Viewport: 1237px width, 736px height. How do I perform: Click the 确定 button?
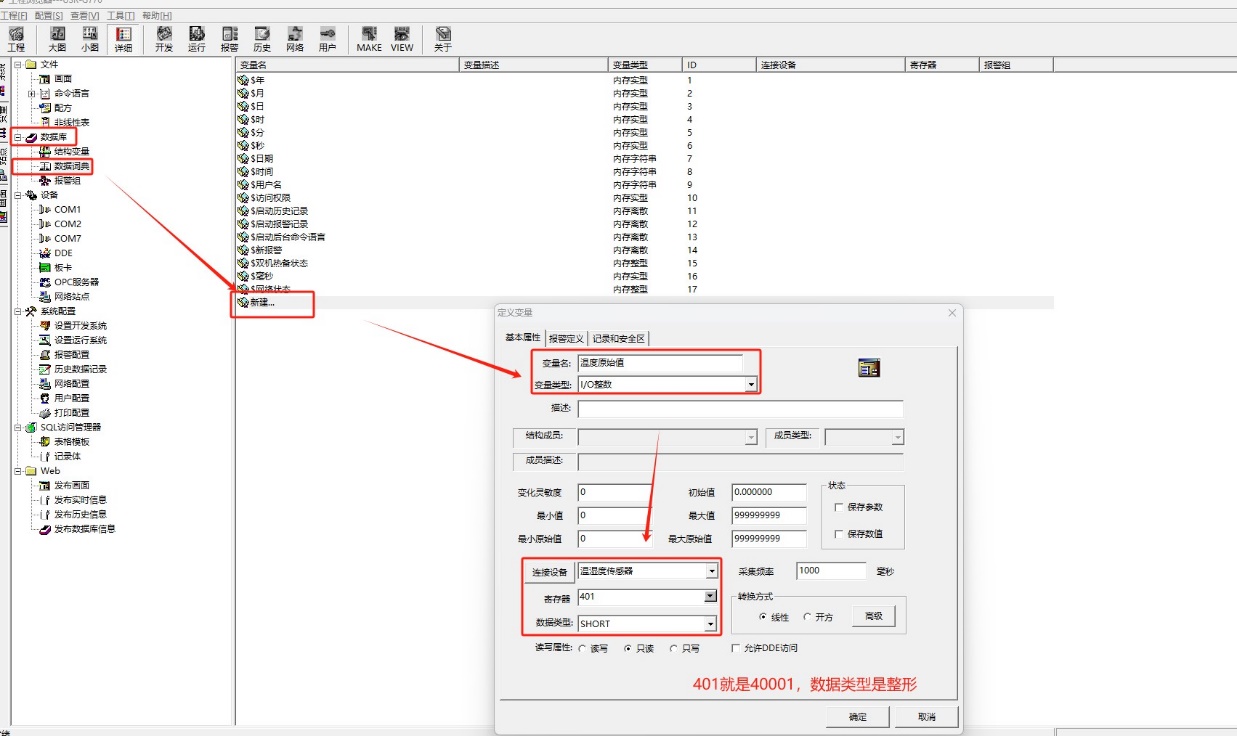pyautogui.click(x=858, y=717)
